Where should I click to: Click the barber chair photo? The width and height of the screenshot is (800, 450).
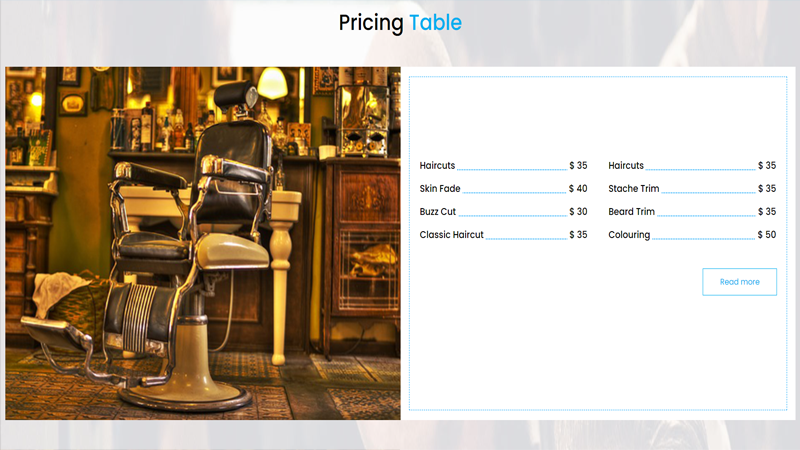tap(203, 243)
